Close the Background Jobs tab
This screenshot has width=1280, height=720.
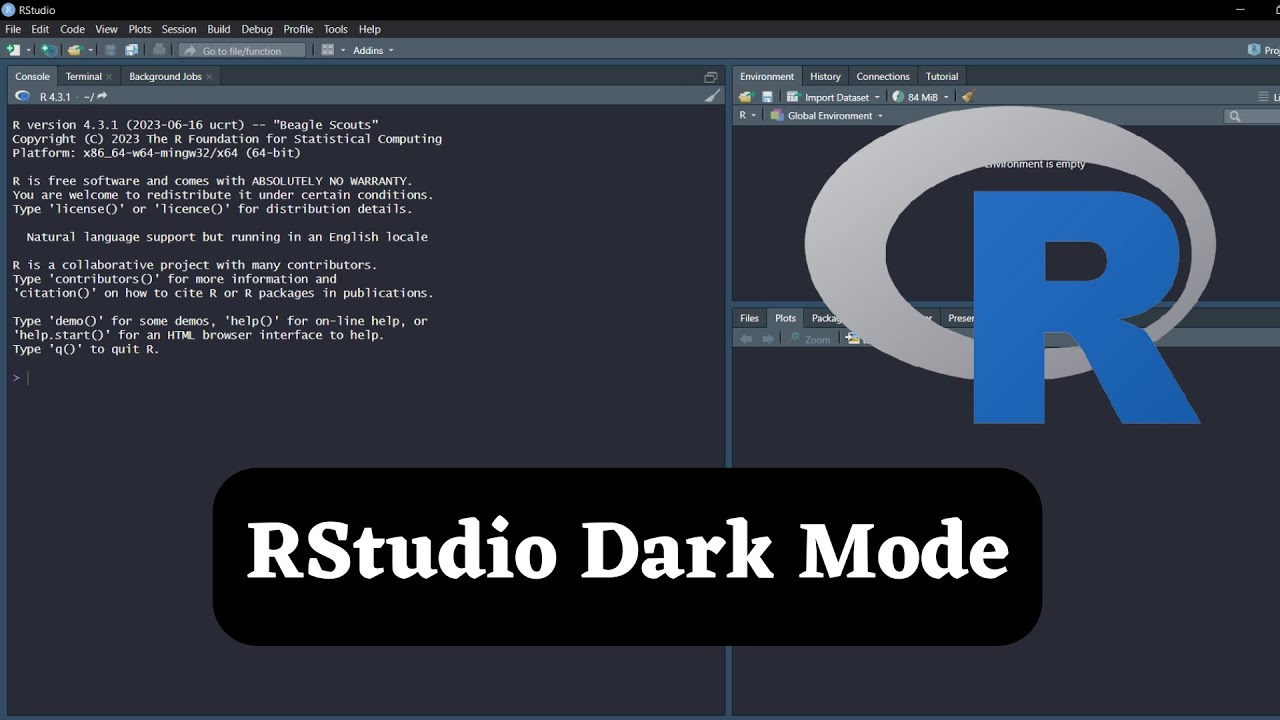(x=209, y=76)
